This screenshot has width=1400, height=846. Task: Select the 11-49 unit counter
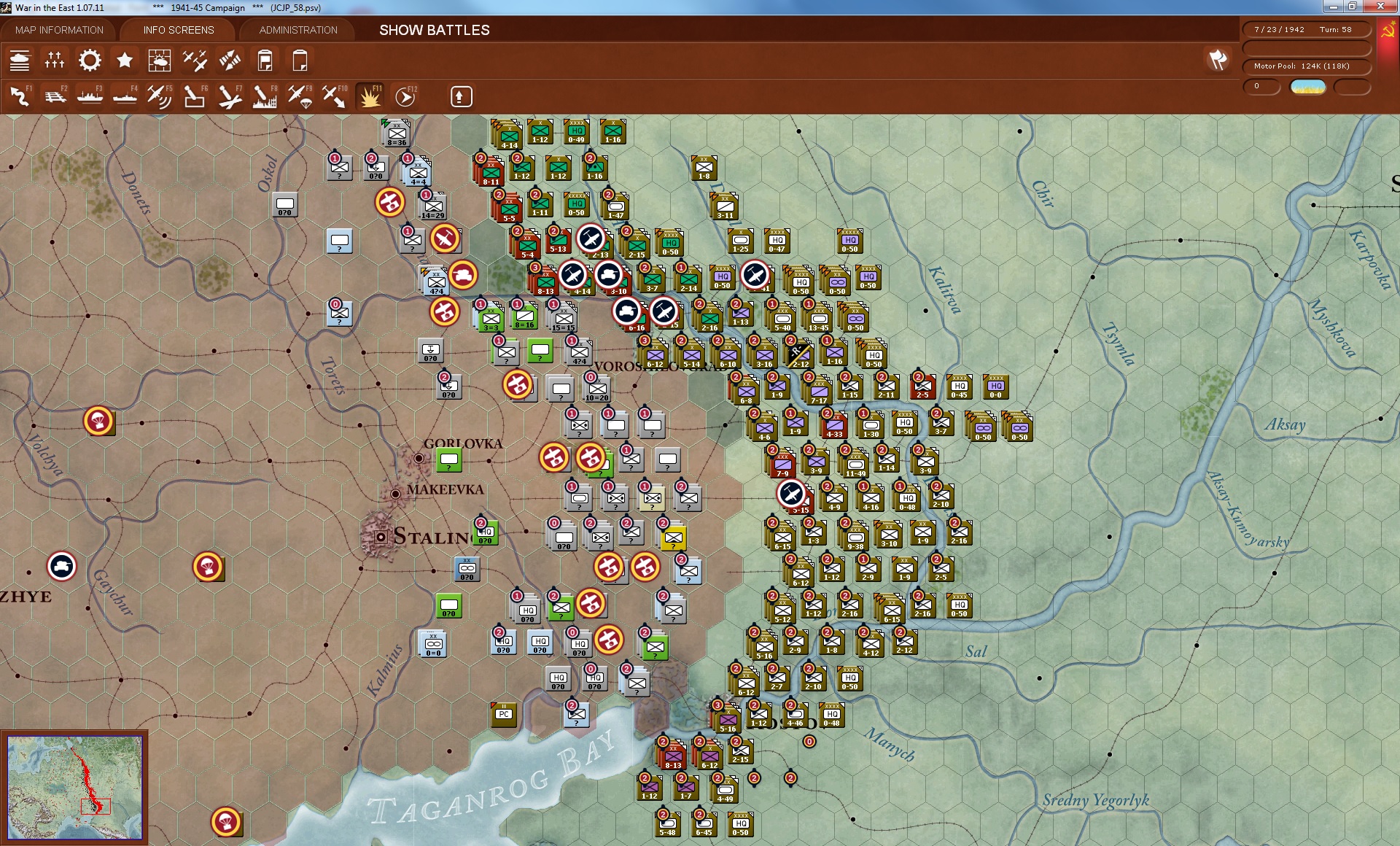click(855, 465)
